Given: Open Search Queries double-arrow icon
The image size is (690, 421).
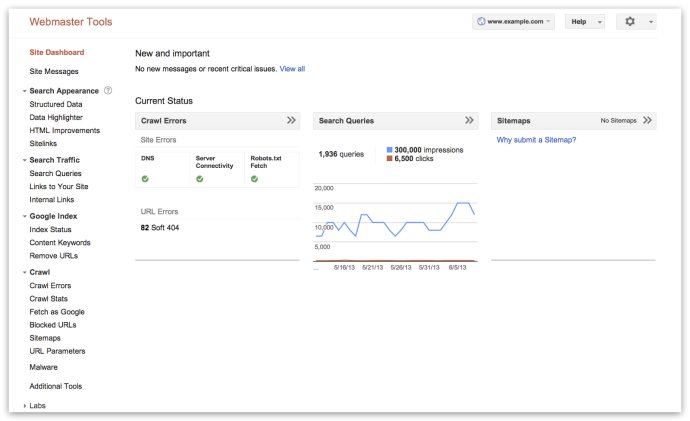Looking at the screenshot, I should click(x=470, y=120).
